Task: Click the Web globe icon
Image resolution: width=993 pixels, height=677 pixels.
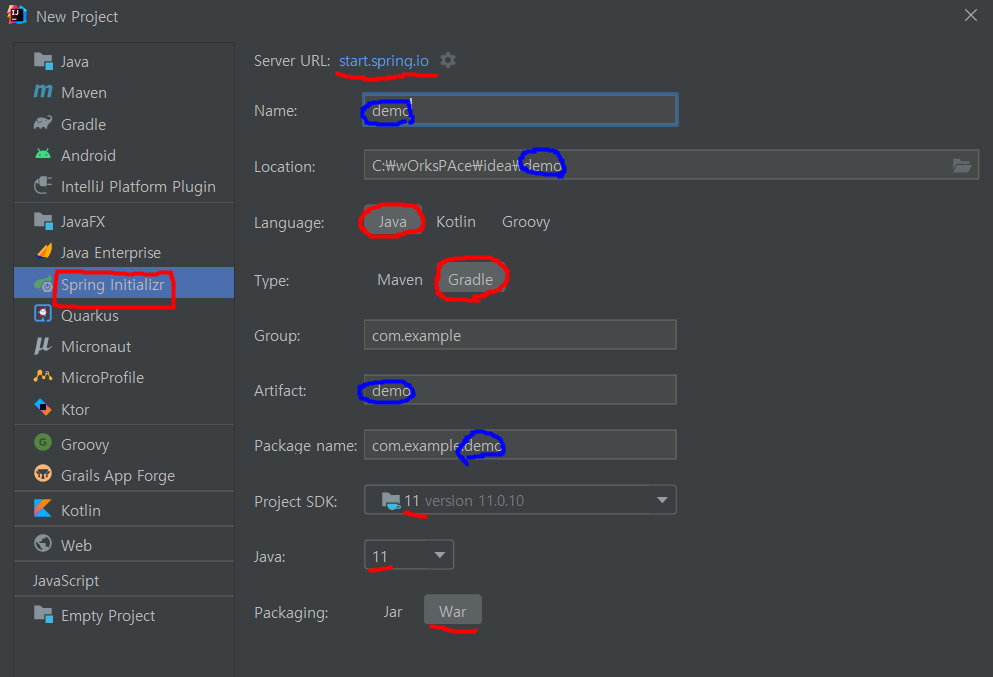Action: click(43, 543)
